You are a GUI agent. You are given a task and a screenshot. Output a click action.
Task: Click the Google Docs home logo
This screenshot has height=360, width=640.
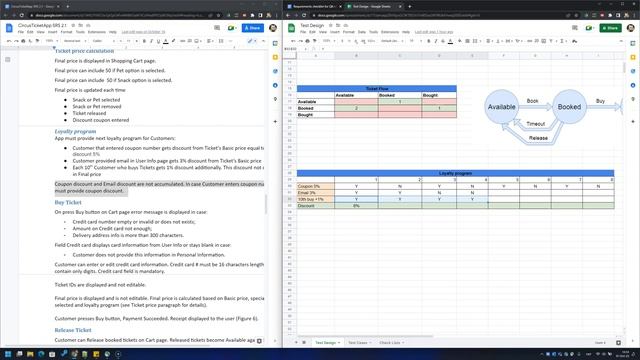(x=9, y=28)
